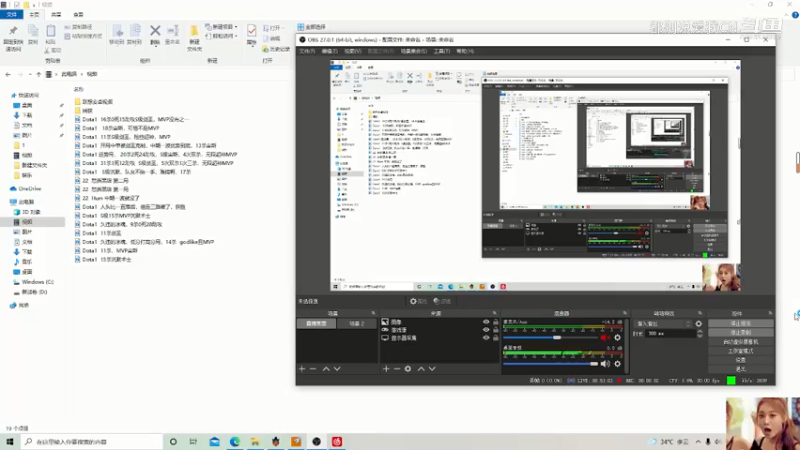
Task: Click the transition duration stepper arrows
Action: (699, 333)
